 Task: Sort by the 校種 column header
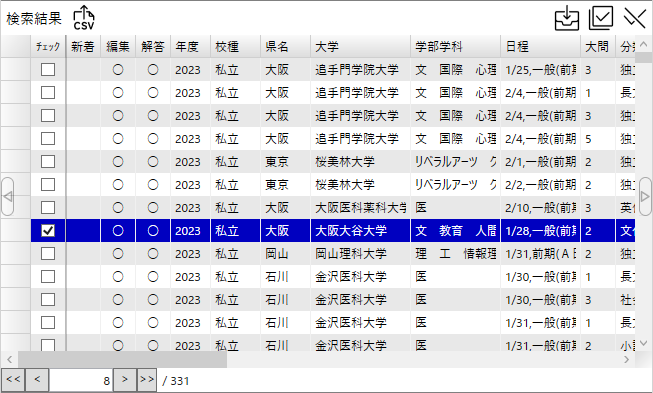[x=235, y=47]
